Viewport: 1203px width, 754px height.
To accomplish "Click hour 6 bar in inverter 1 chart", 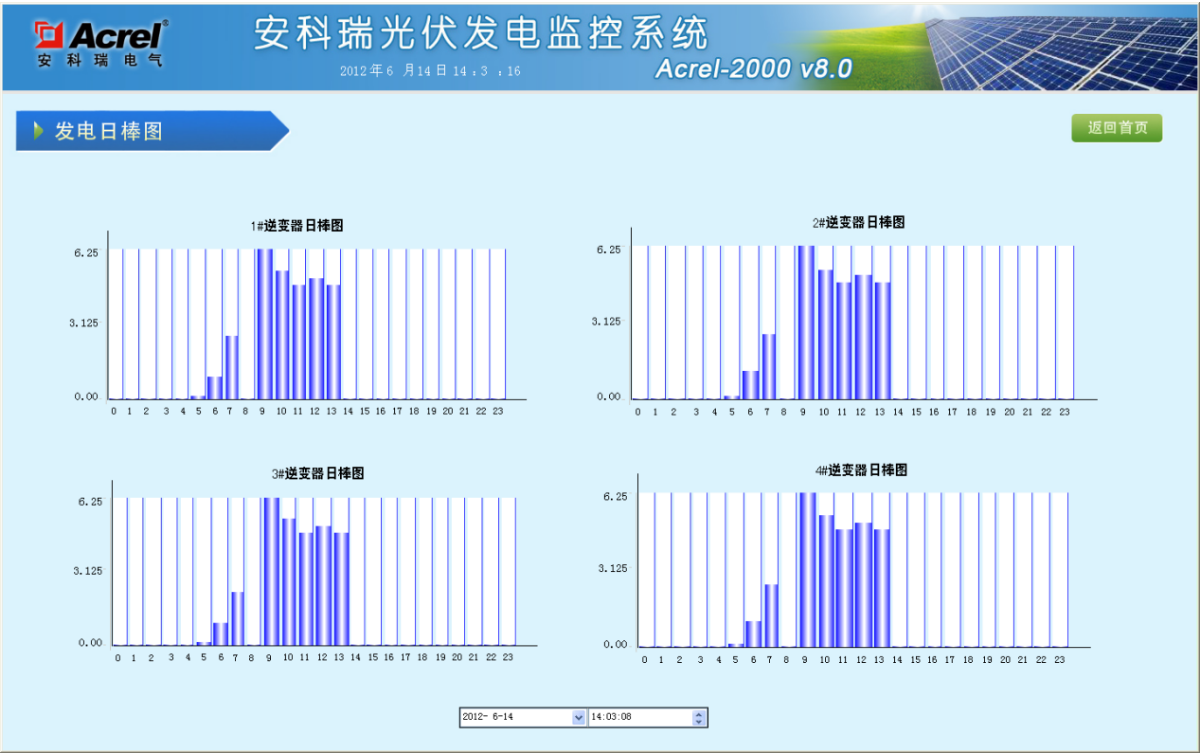I will pyautogui.click(x=214, y=388).
